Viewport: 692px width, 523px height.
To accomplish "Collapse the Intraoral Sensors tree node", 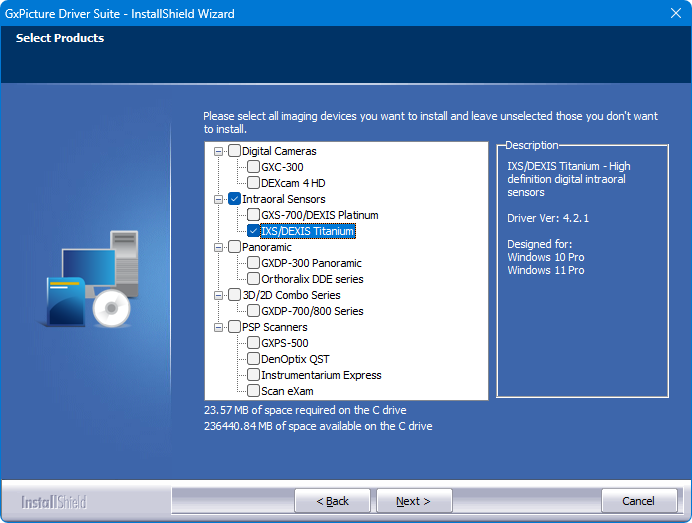I will coord(219,199).
